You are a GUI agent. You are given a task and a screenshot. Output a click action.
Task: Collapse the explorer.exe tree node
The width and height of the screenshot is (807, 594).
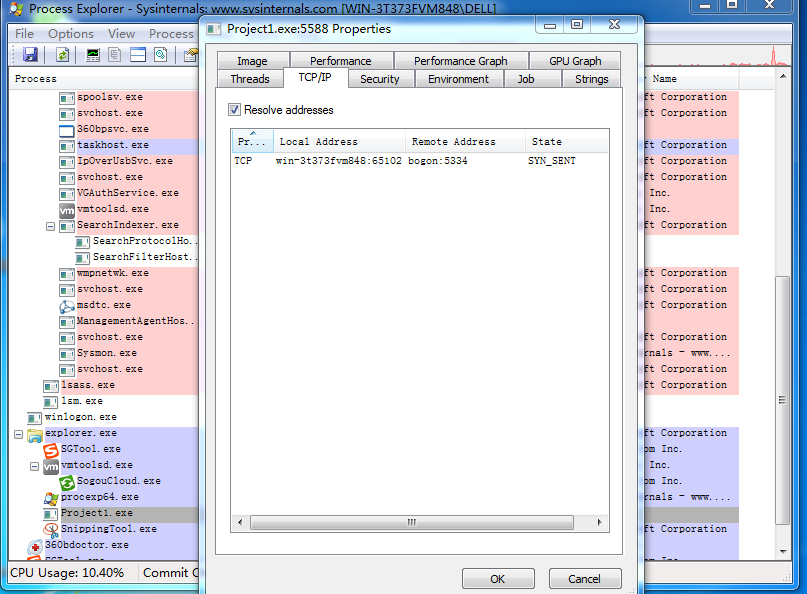(x=19, y=434)
